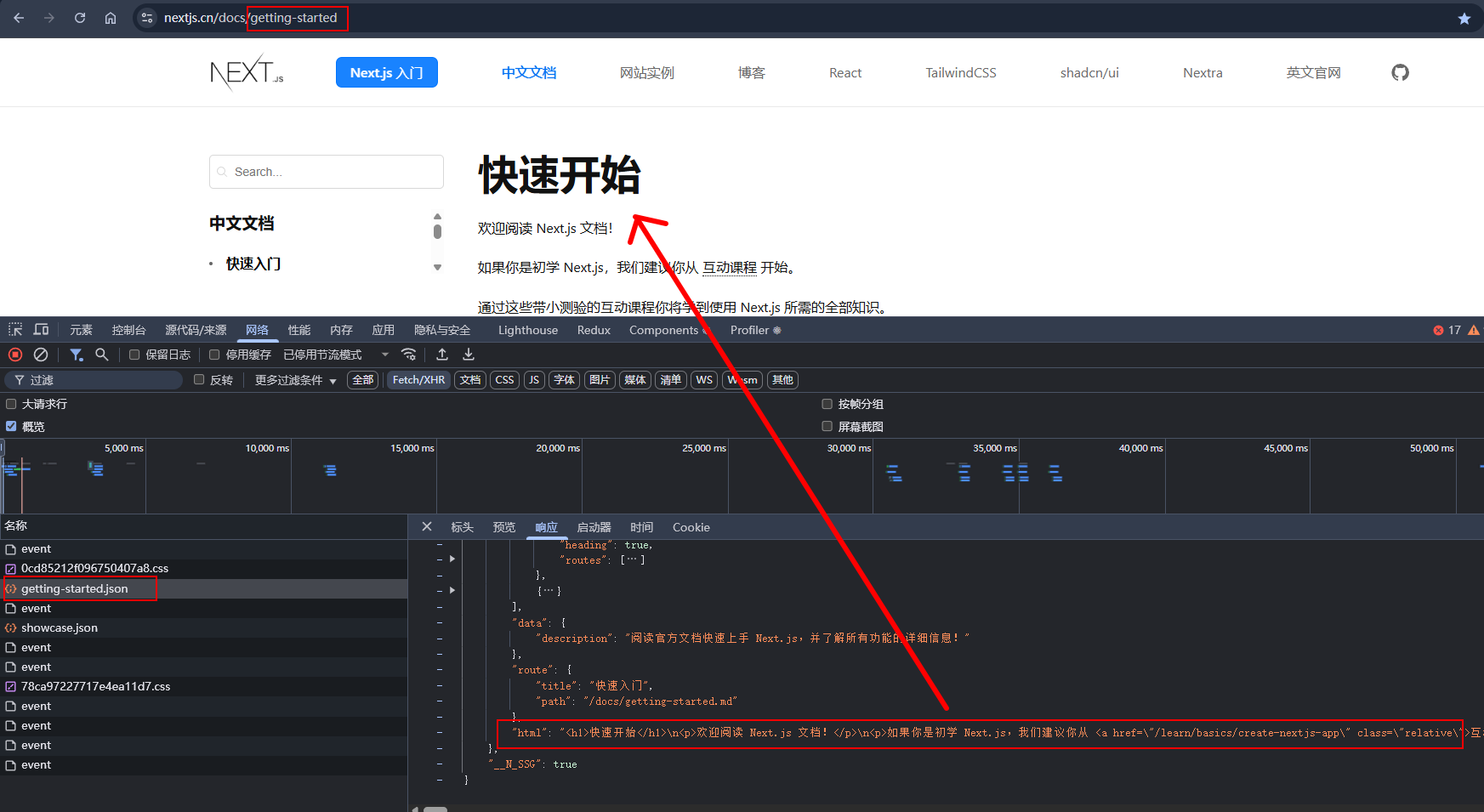Select the 0cd85212f096750407a8.css request
This screenshot has width=1484, height=812.
[x=203, y=568]
